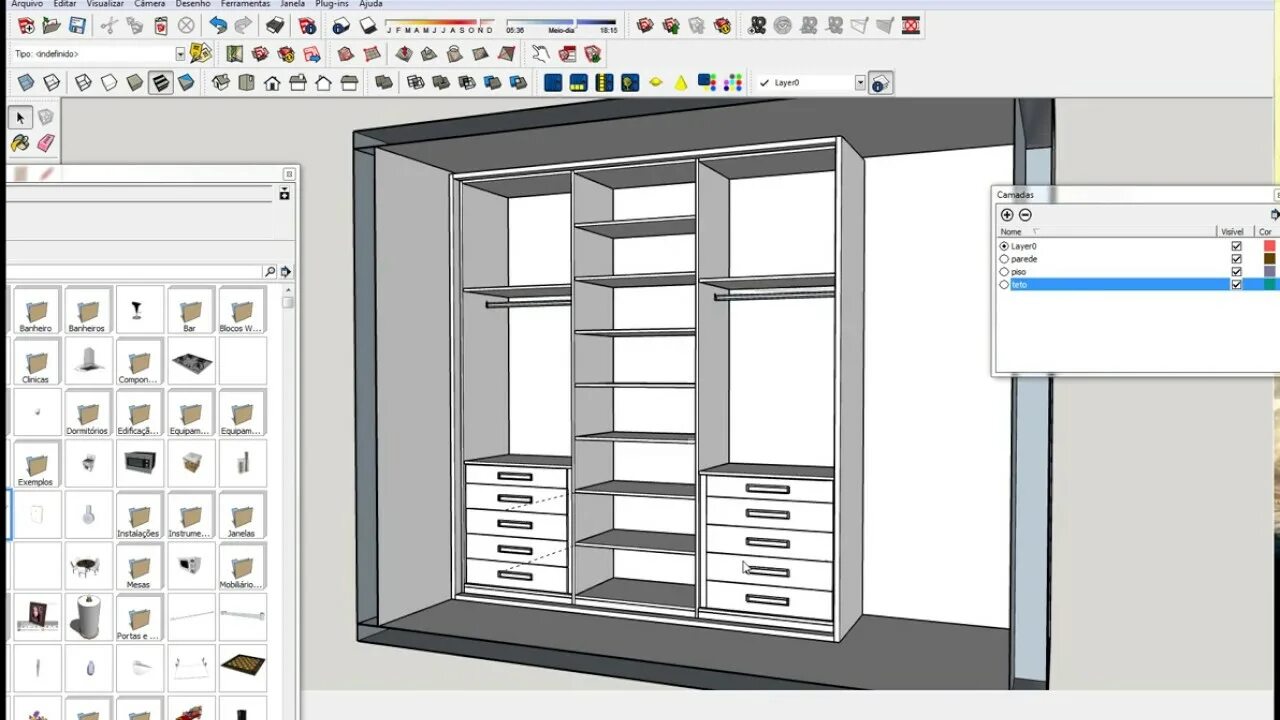Image resolution: width=1280 pixels, height=720 pixels.
Task: Click the Make Component tool icon
Action: (x=46, y=118)
